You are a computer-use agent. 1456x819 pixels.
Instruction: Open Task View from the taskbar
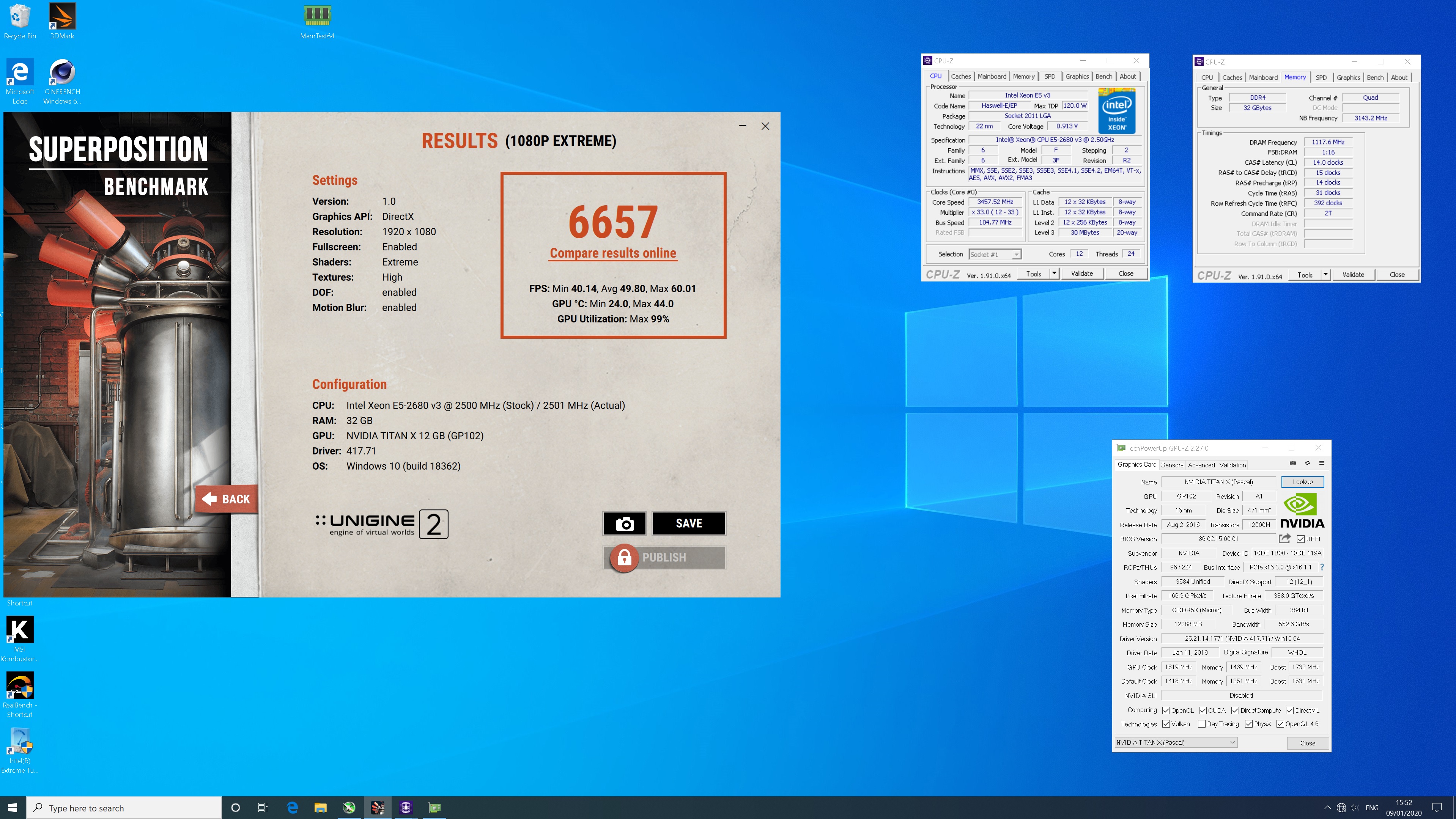point(263,808)
